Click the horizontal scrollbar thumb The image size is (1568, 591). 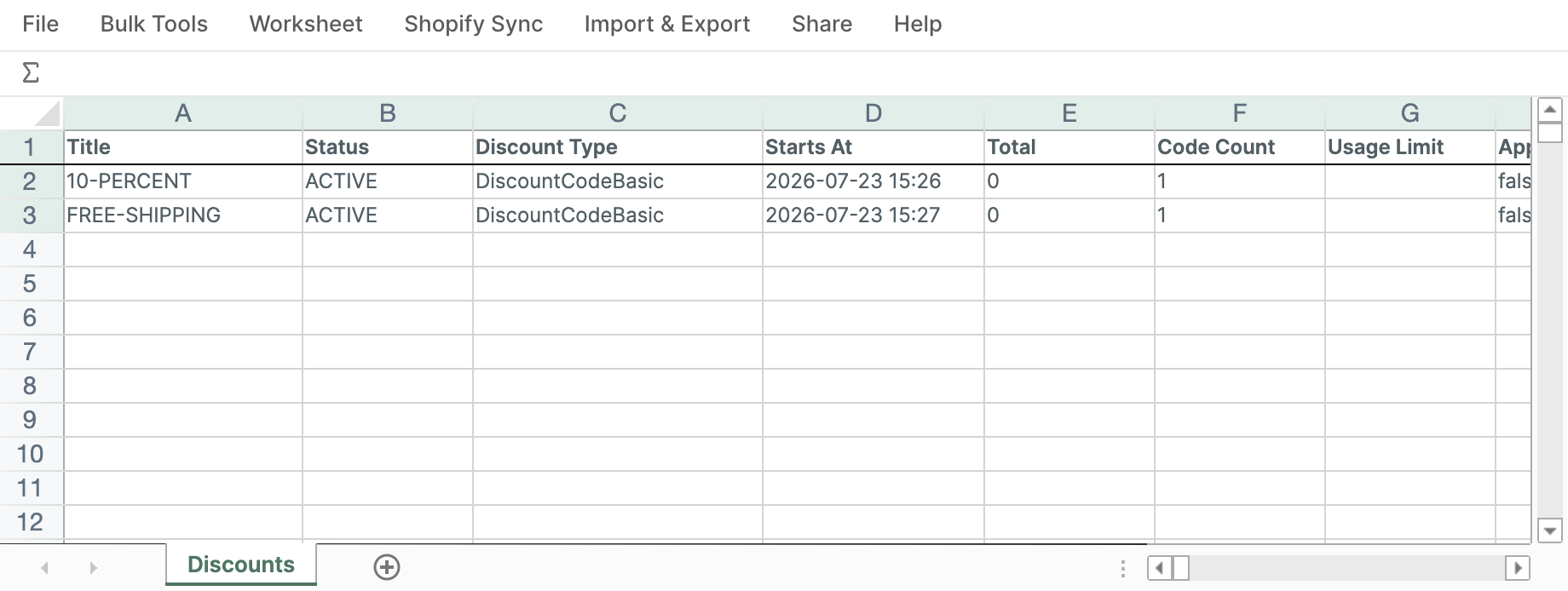[1181, 567]
